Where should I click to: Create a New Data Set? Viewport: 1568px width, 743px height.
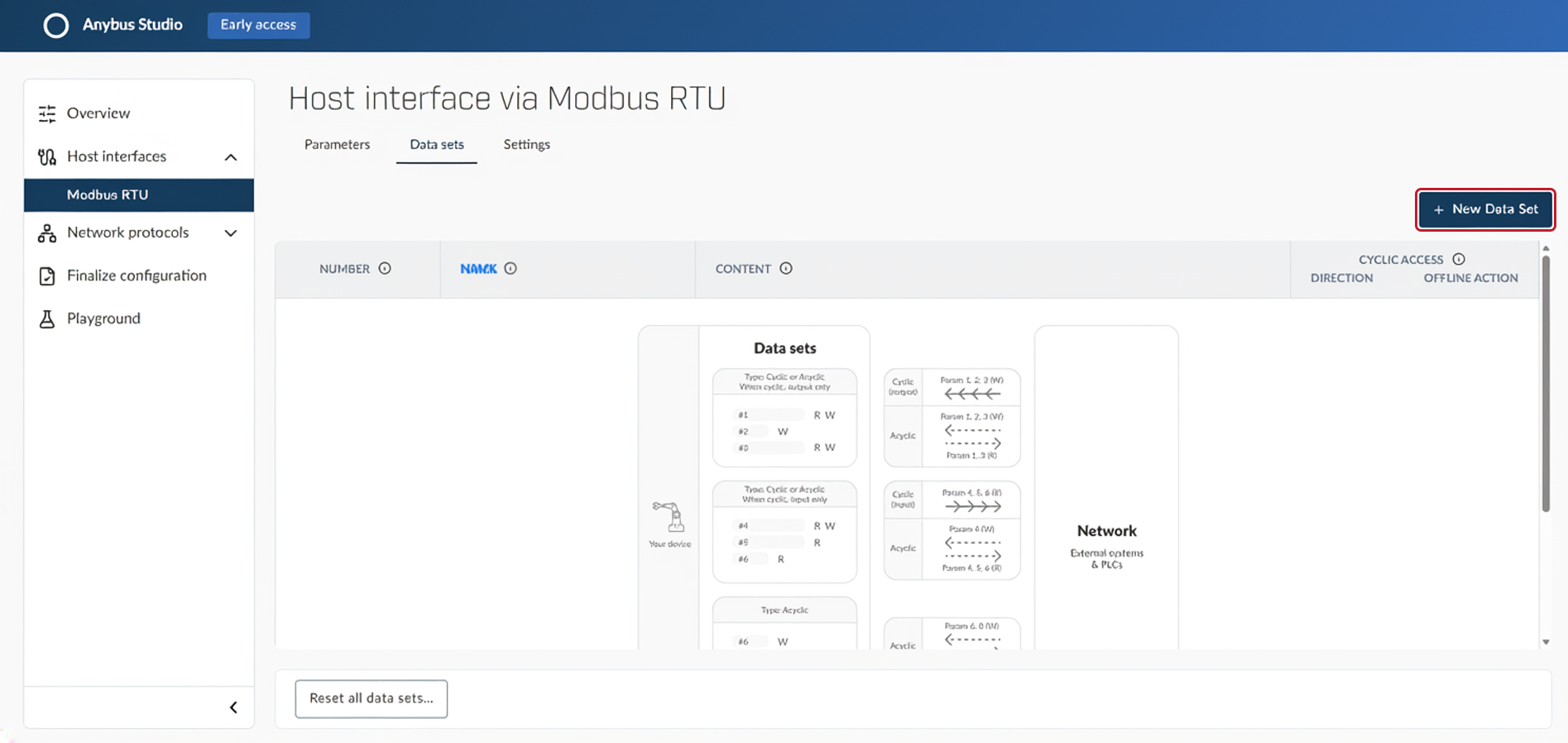(x=1485, y=209)
